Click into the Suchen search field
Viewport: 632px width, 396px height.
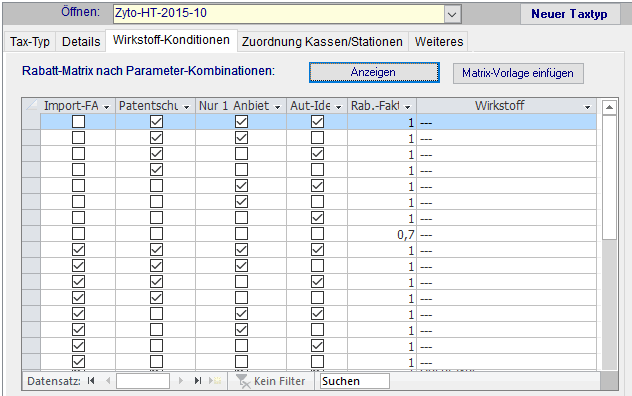355,381
